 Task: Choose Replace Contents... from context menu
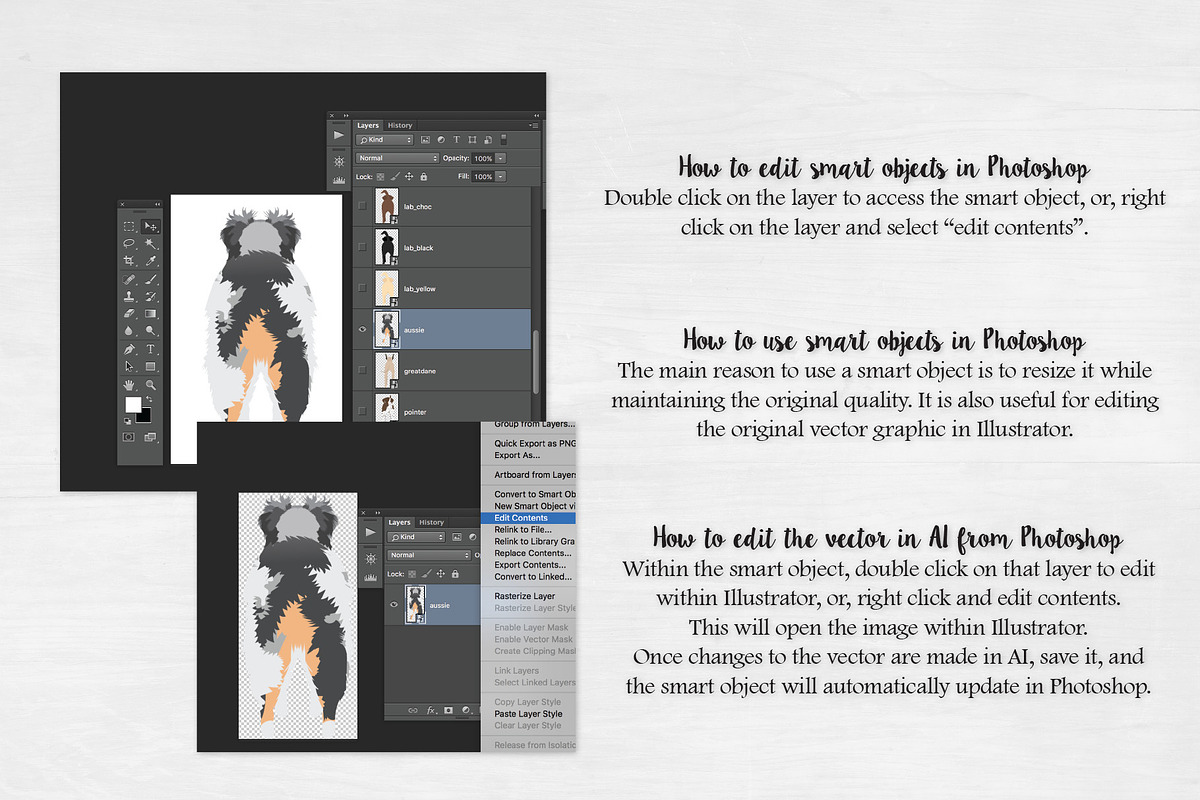click(x=533, y=553)
